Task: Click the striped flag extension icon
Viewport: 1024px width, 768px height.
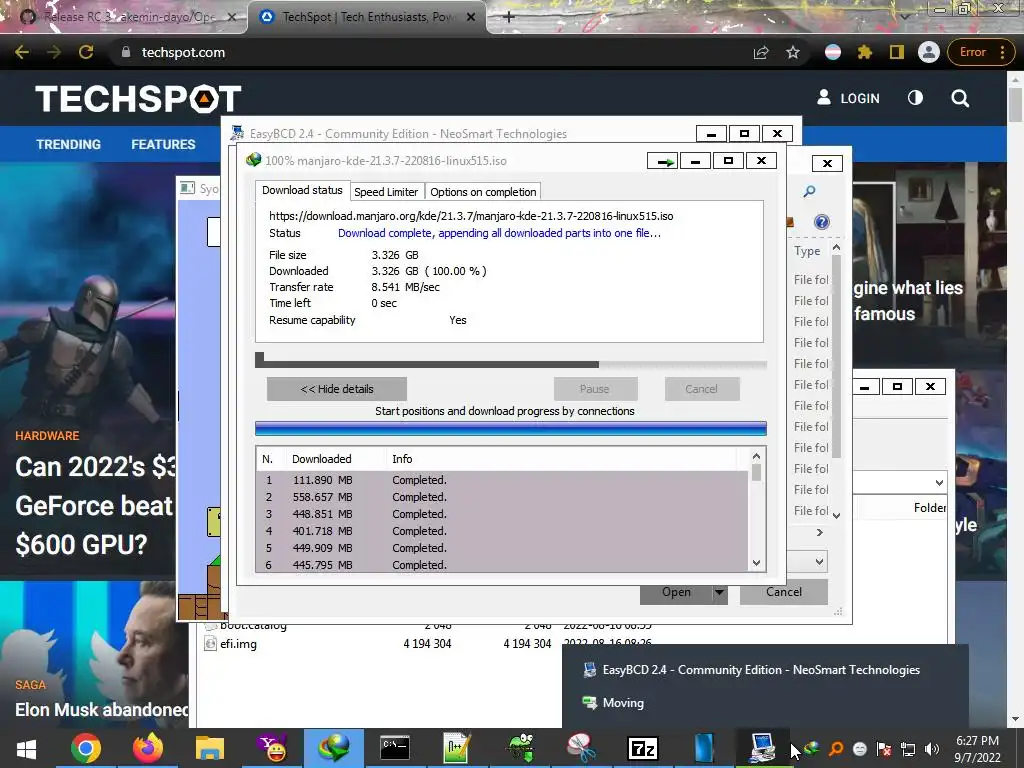Action: click(x=833, y=52)
